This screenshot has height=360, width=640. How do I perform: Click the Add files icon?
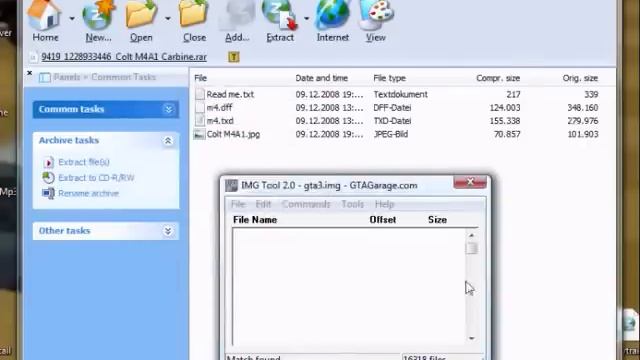[x=237, y=16]
